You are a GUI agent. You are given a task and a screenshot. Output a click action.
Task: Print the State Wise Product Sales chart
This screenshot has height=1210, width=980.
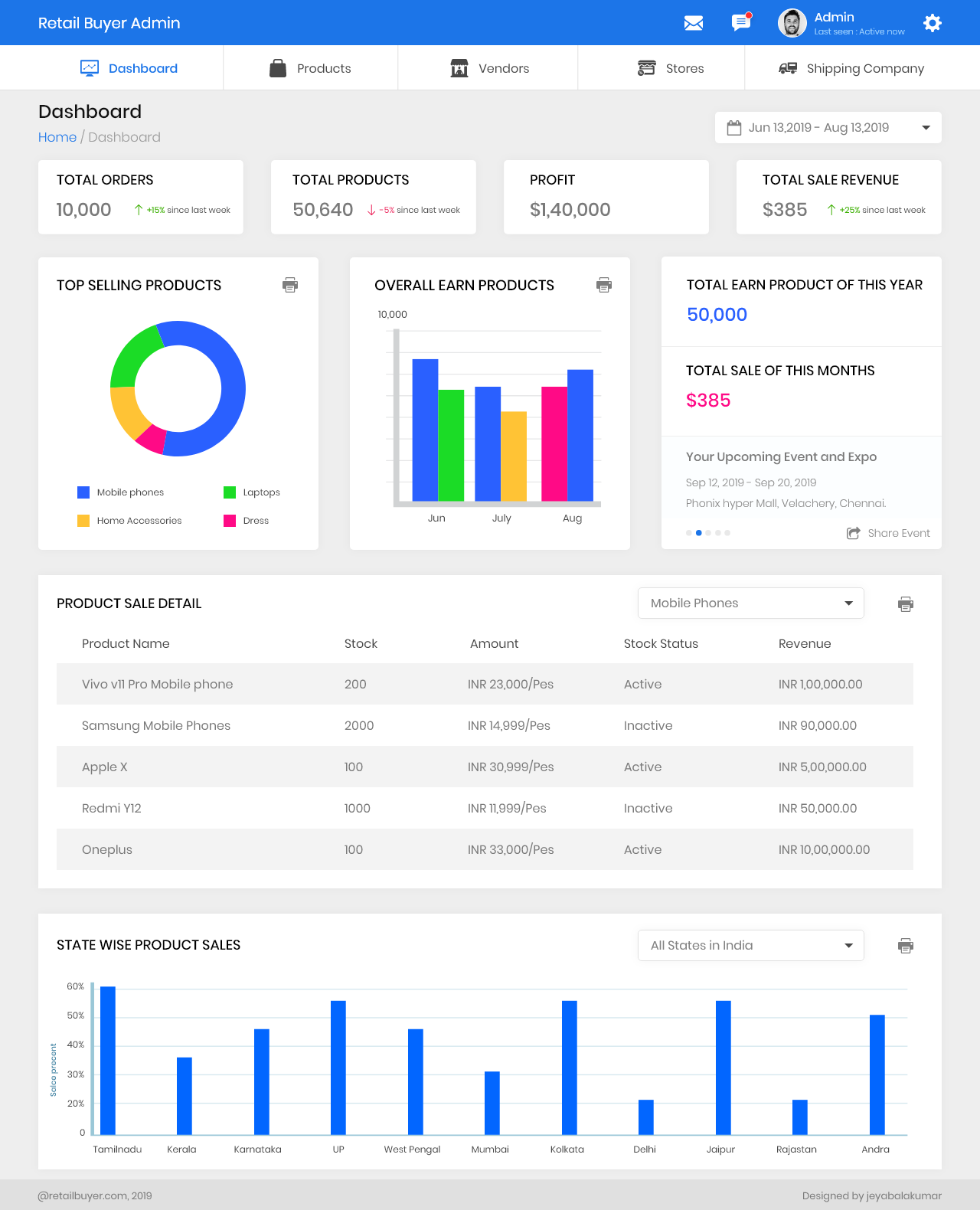906,946
